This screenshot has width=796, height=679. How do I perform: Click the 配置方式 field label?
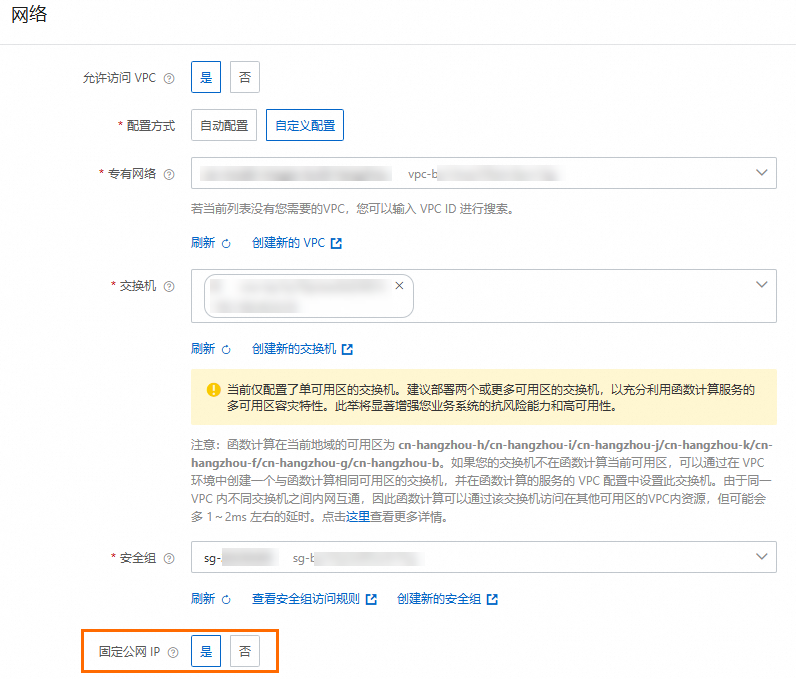[x=151, y=126]
